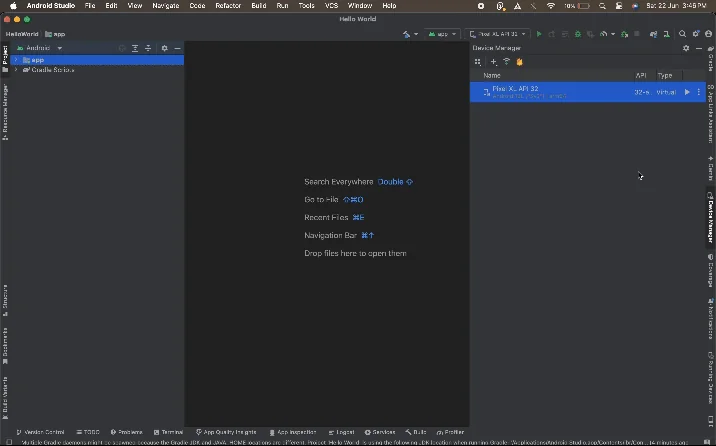Click Collapse All in Project panel
The height and width of the screenshot is (446, 716).
(148, 48)
